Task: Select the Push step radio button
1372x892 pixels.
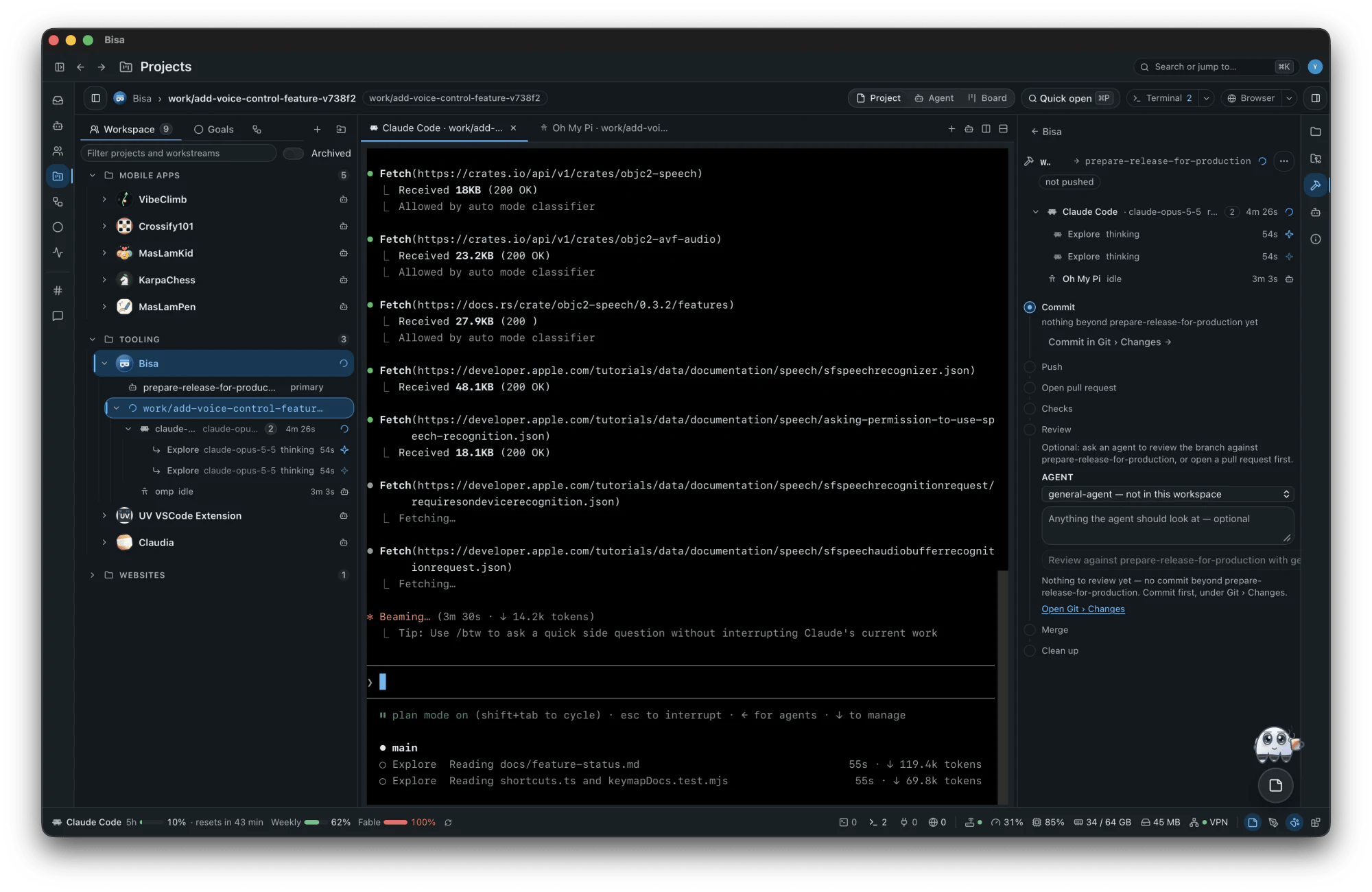Action: (x=1030, y=367)
